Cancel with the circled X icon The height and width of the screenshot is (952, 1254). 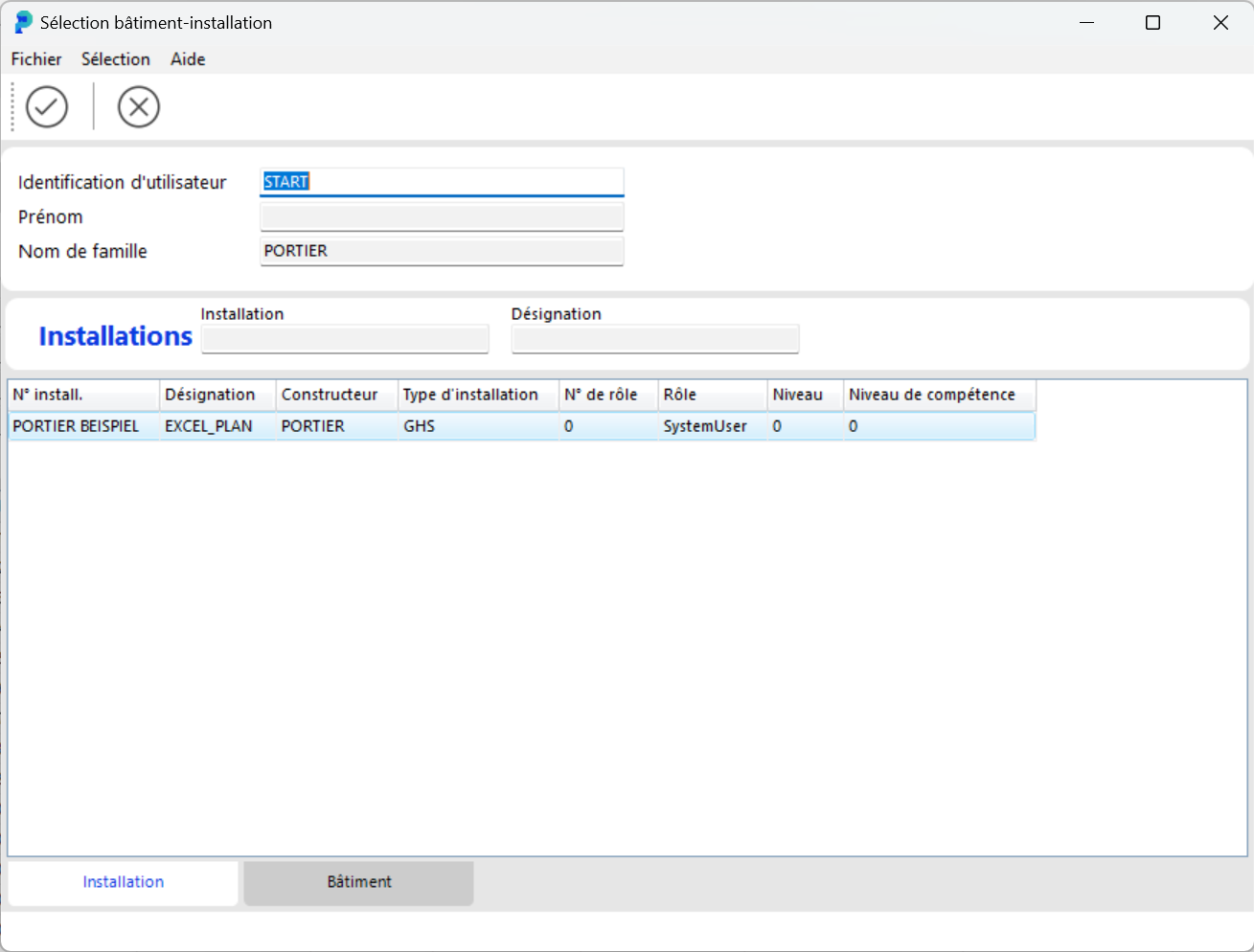coord(139,106)
